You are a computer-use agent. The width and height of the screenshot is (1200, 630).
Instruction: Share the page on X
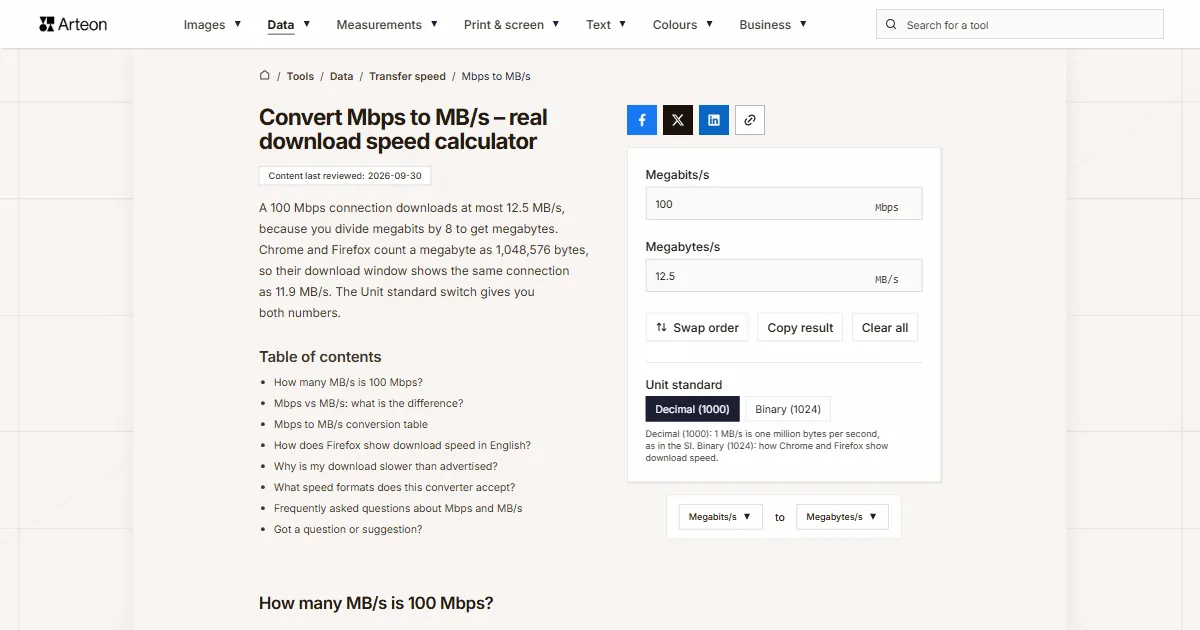(x=678, y=120)
